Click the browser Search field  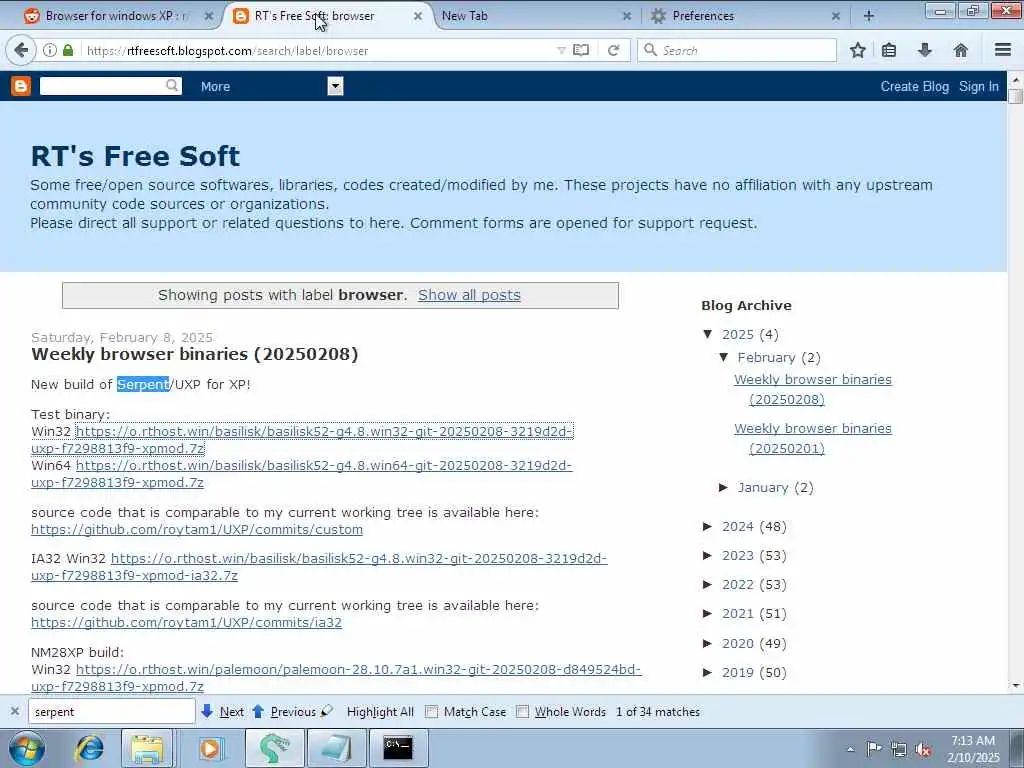737,50
